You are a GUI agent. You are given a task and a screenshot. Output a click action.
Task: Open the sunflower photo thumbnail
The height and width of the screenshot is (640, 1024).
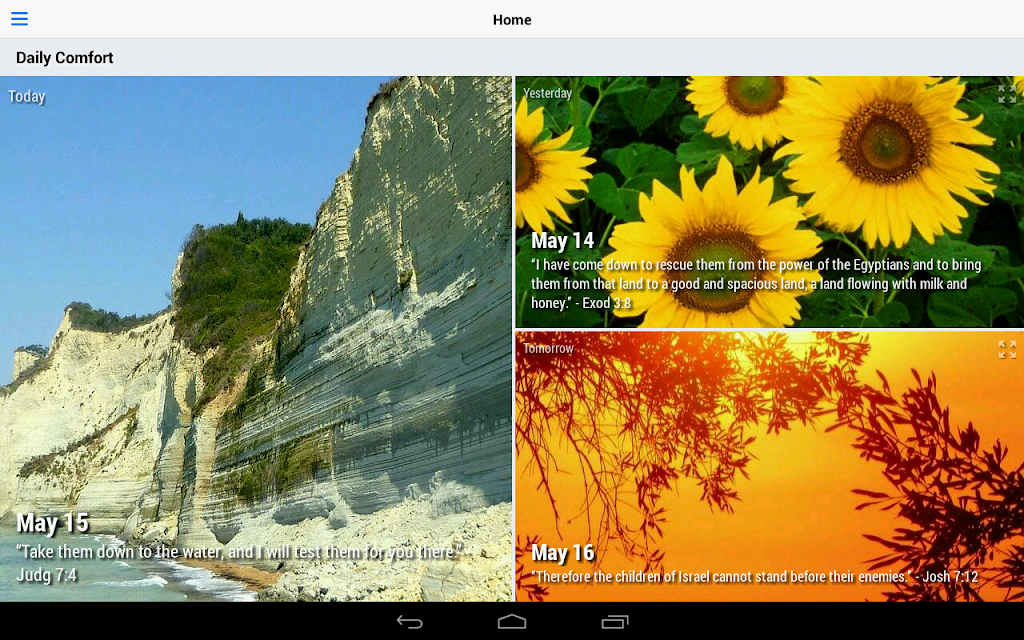click(770, 202)
